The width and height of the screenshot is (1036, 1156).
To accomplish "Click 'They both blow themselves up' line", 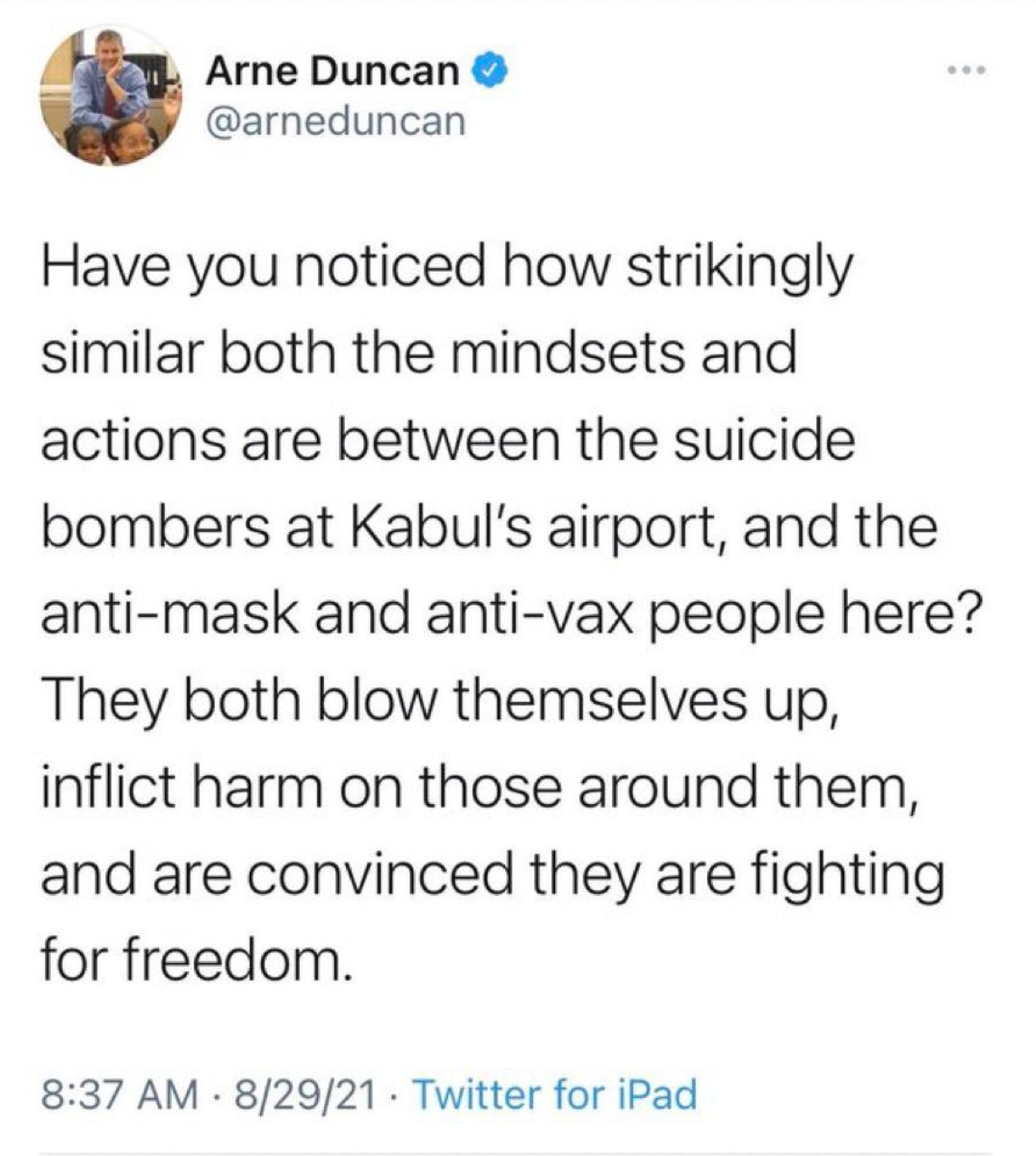I will [x=439, y=700].
